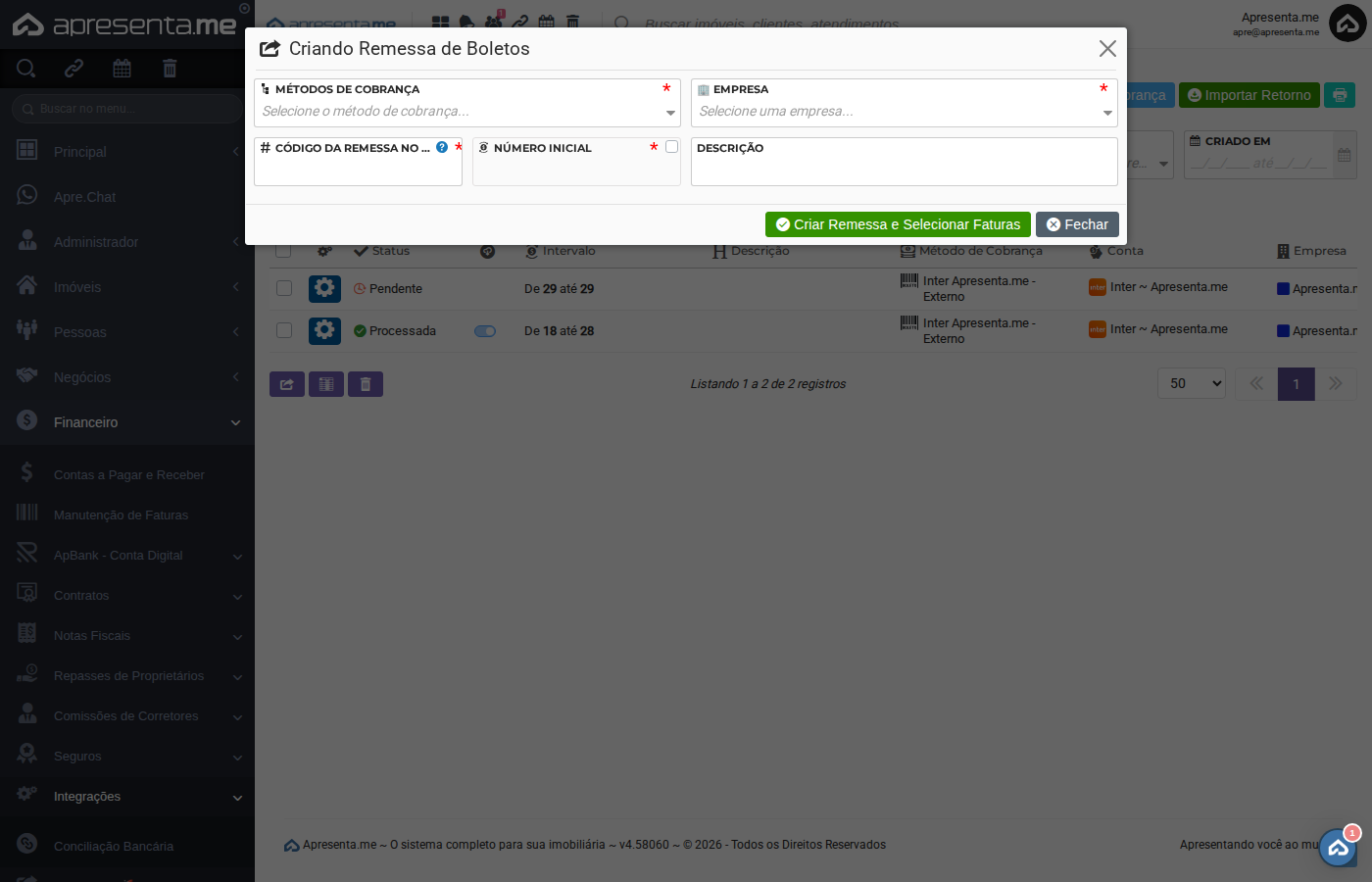Toggle the switch in the Processada row

(485, 331)
